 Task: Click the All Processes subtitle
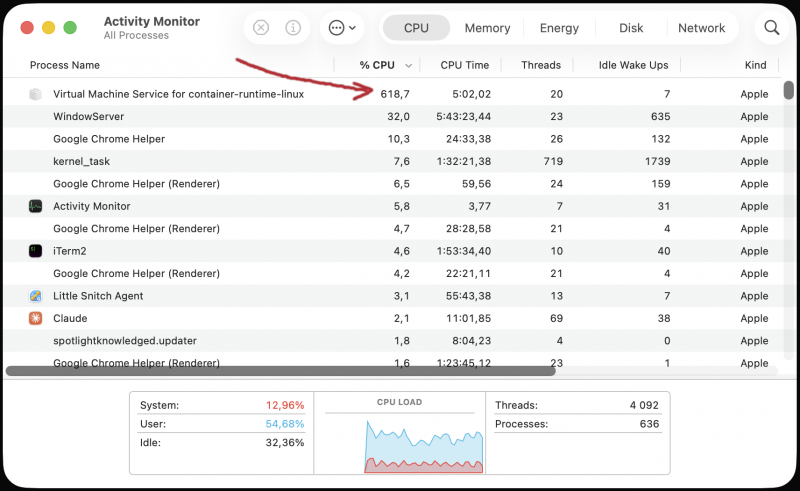tap(136, 35)
